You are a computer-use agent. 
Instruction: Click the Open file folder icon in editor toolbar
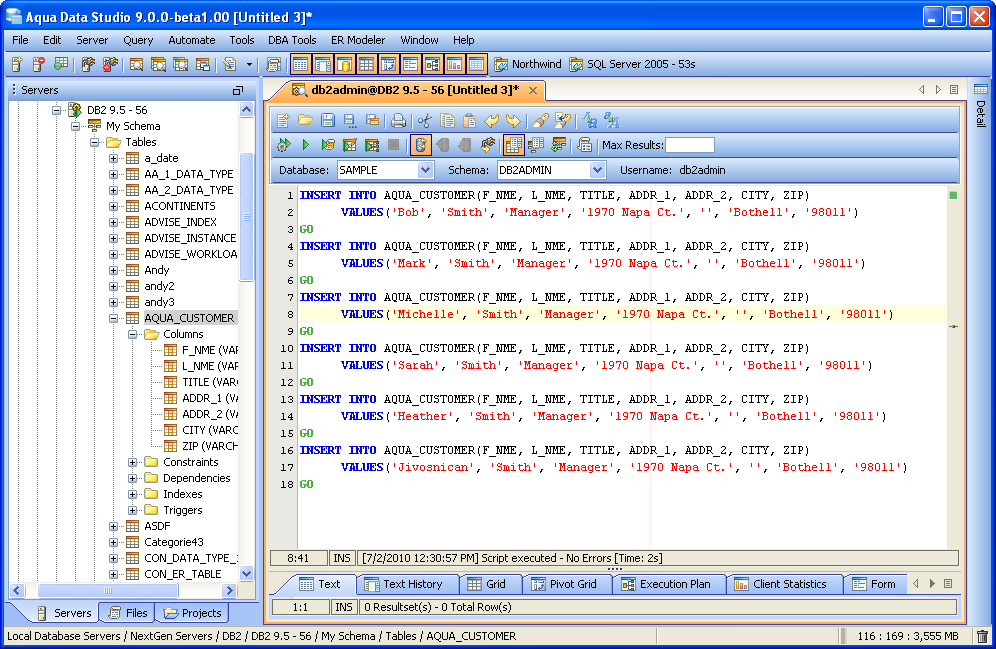point(306,121)
